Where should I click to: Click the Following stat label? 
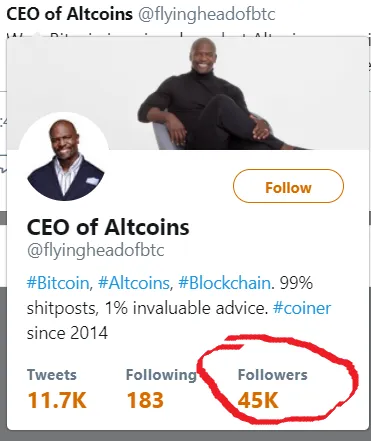(x=161, y=375)
